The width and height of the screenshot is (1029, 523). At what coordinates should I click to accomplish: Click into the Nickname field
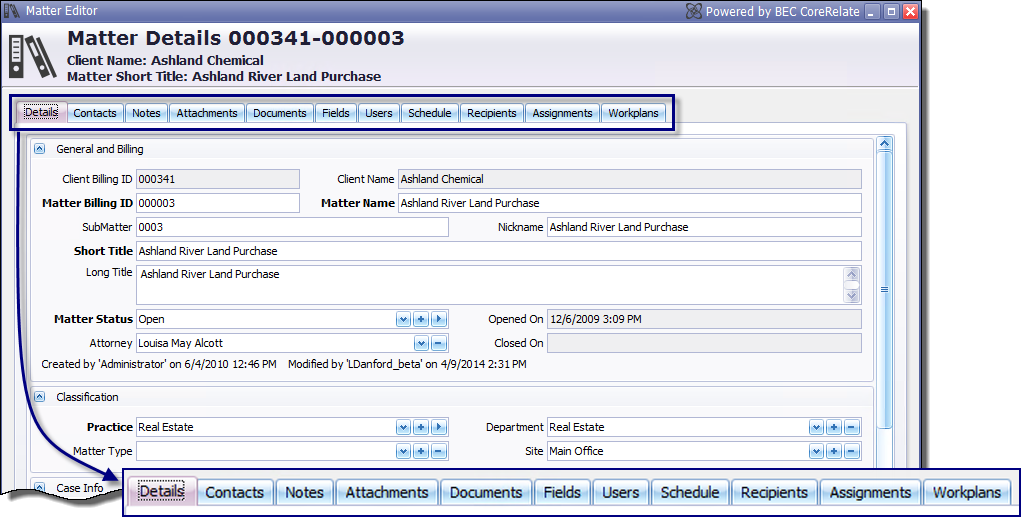coord(704,227)
